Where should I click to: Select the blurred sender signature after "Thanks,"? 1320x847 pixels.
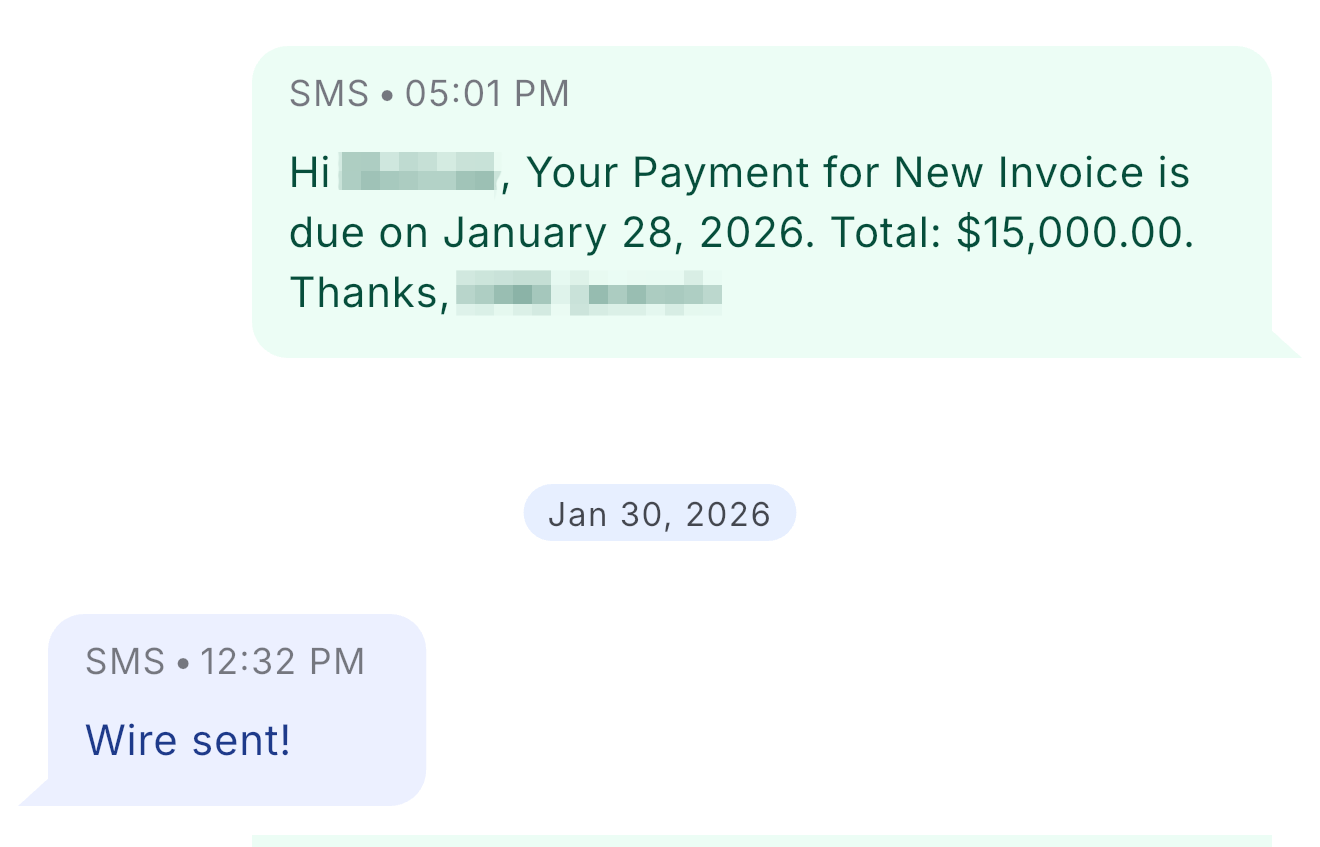[x=588, y=293]
